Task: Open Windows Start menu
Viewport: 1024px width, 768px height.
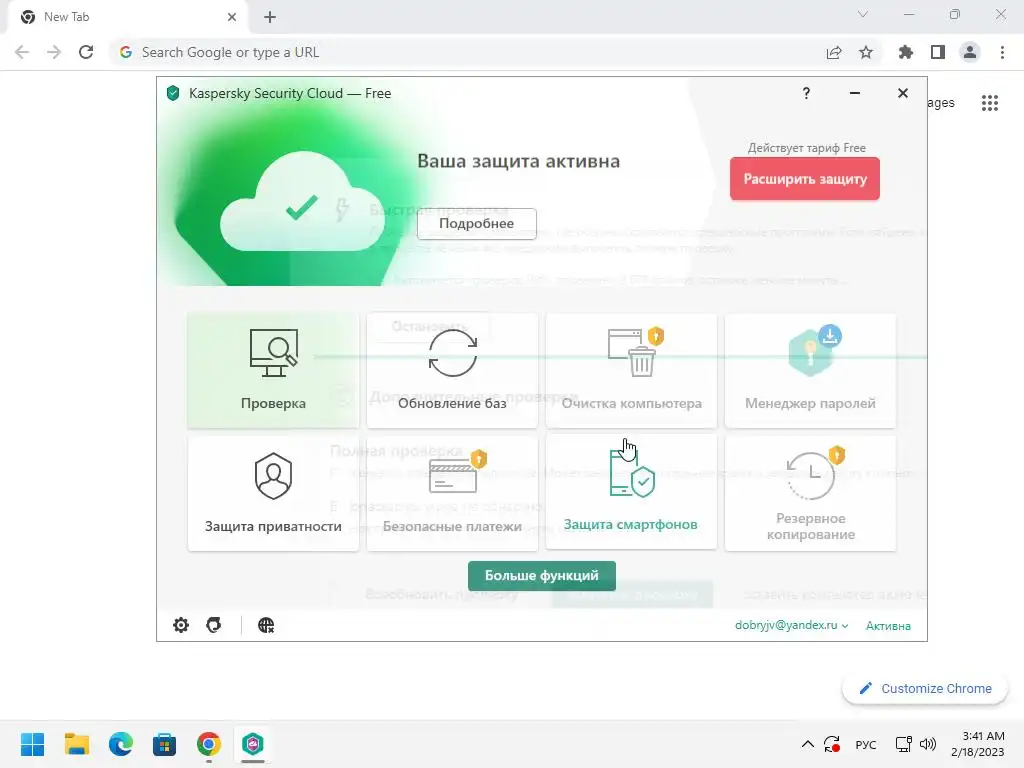Action: point(33,744)
